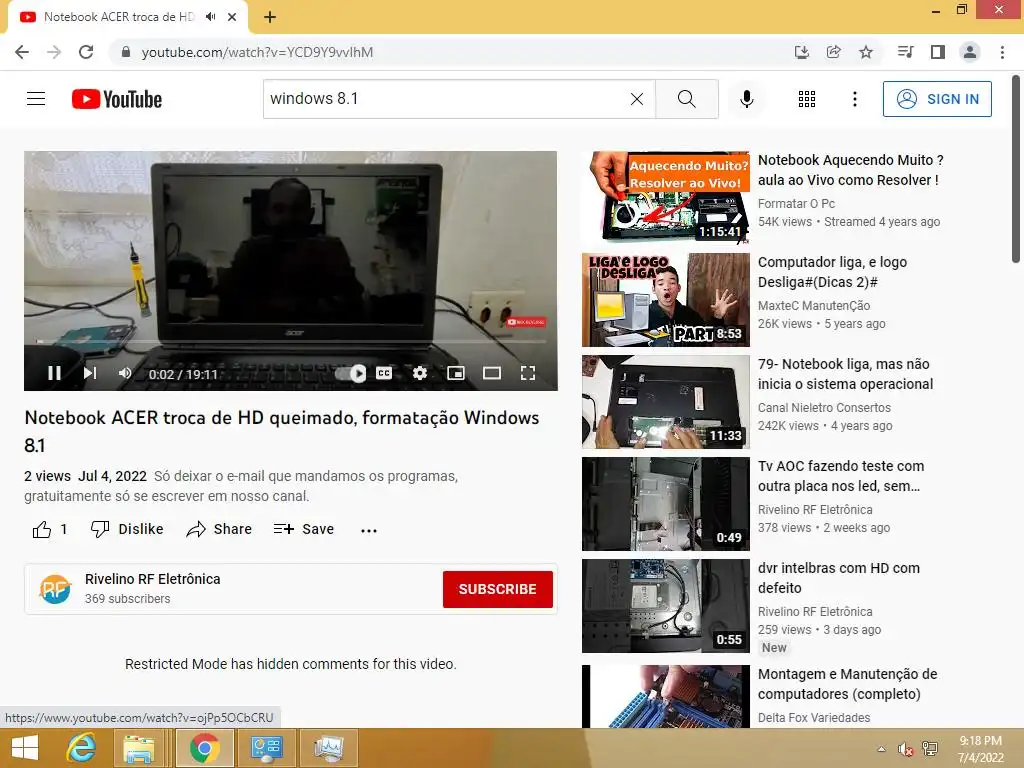Clear the search box with X
1024x768 pixels.
[x=637, y=99]
